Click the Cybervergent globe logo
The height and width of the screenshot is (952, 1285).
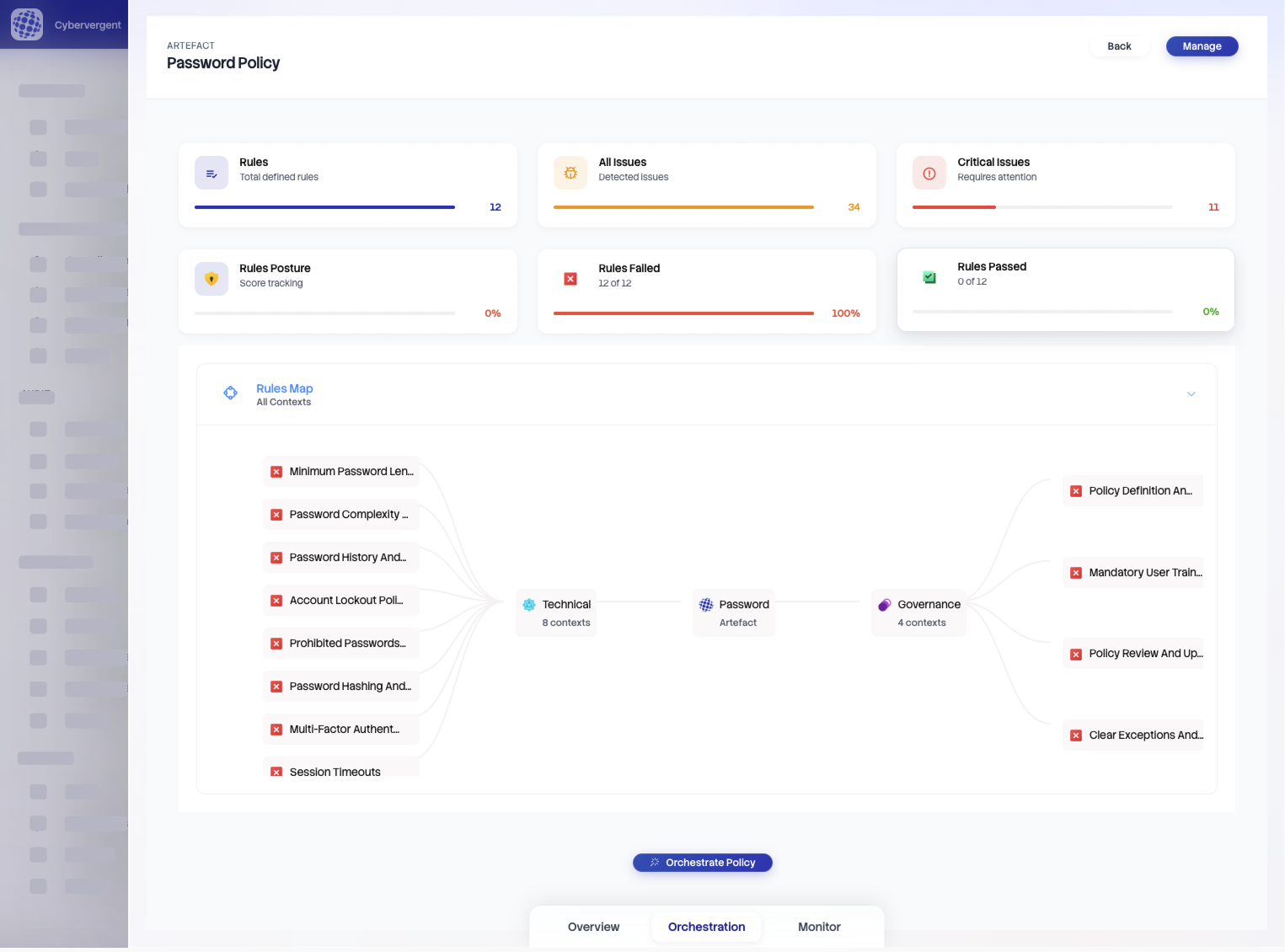click(x=27, y=24)
